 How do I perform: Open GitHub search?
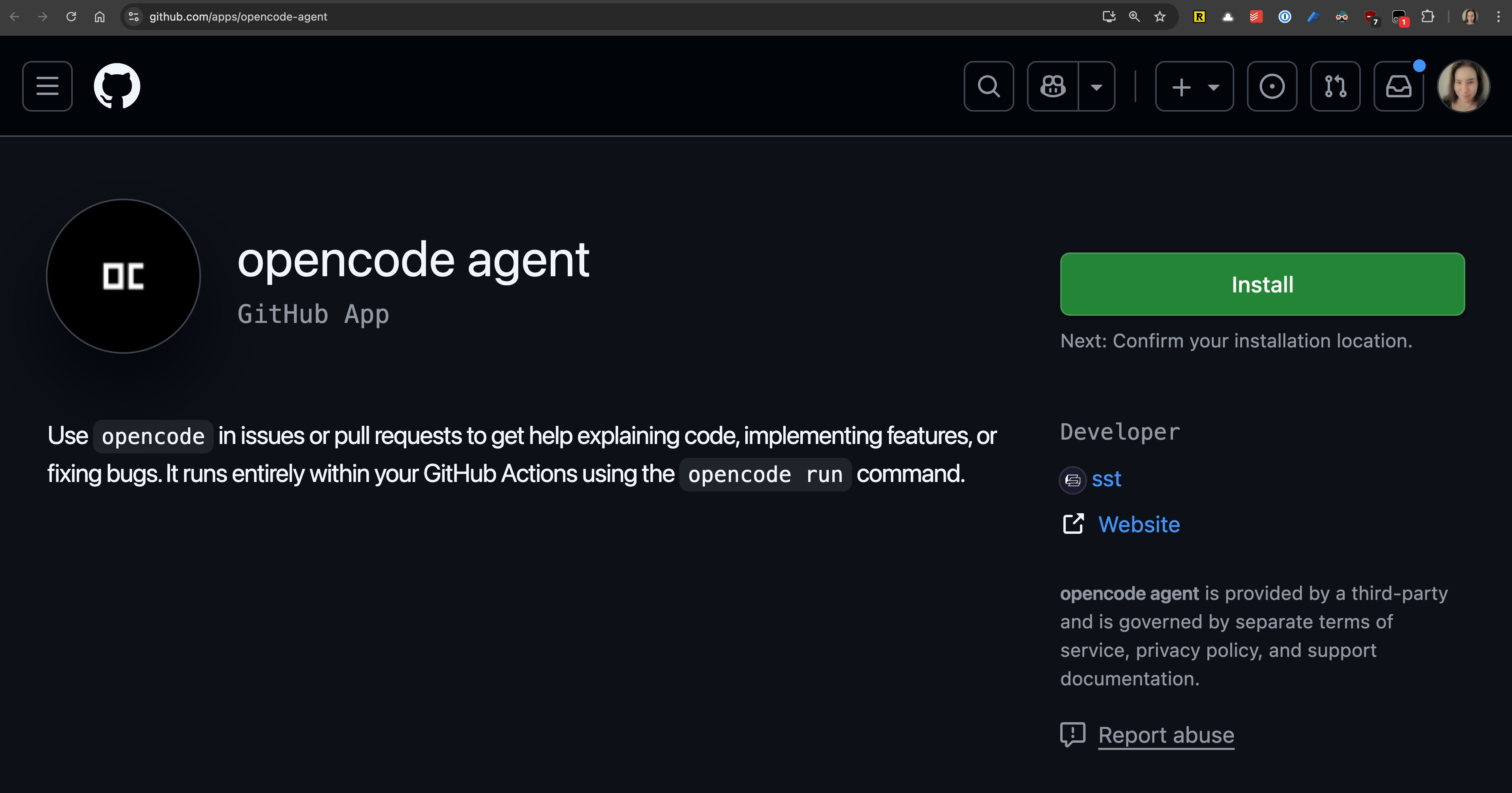989,86
